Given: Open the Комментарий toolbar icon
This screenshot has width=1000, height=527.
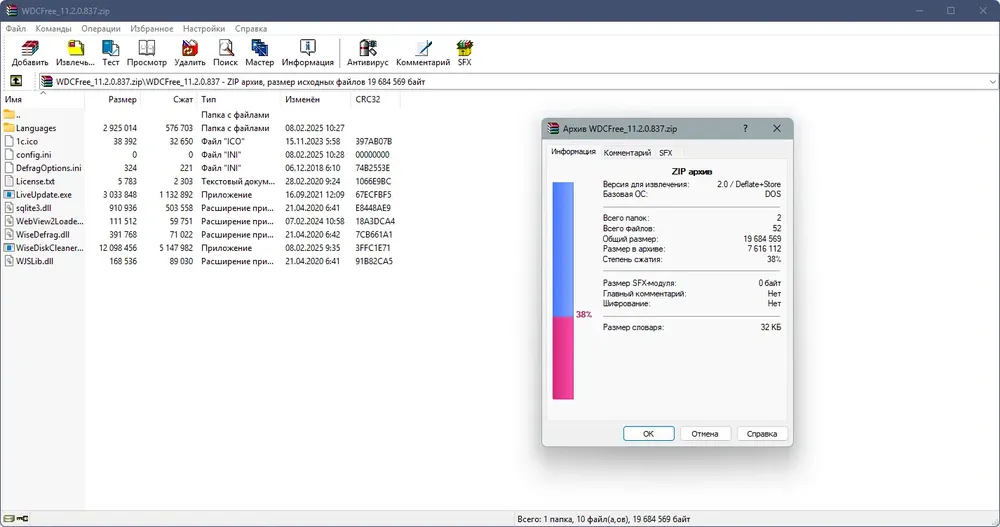Looking at the screenshot, I should coord(423,53).
